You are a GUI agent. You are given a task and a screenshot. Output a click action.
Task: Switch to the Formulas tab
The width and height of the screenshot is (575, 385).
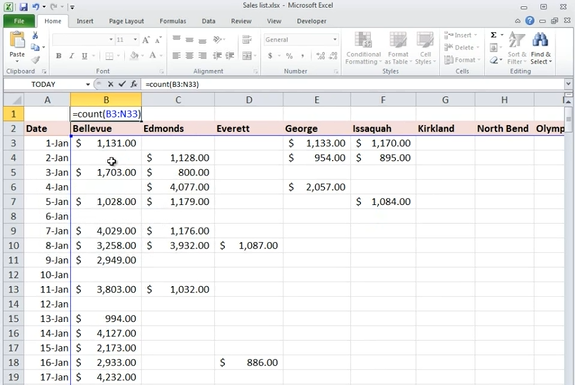coord(173,21)
